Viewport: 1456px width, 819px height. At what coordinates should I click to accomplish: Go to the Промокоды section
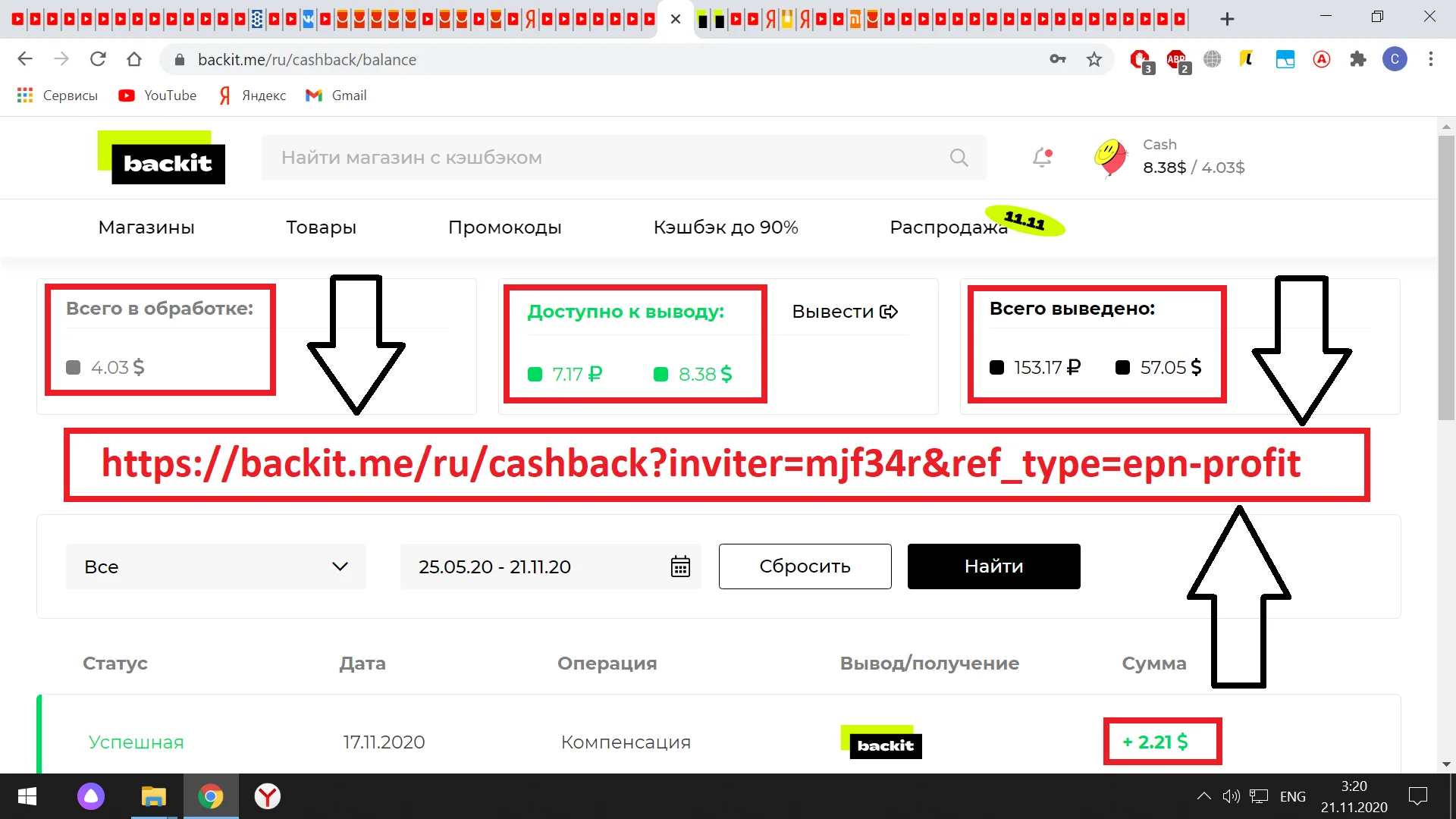pyautogui.click(x=504, y=227)
